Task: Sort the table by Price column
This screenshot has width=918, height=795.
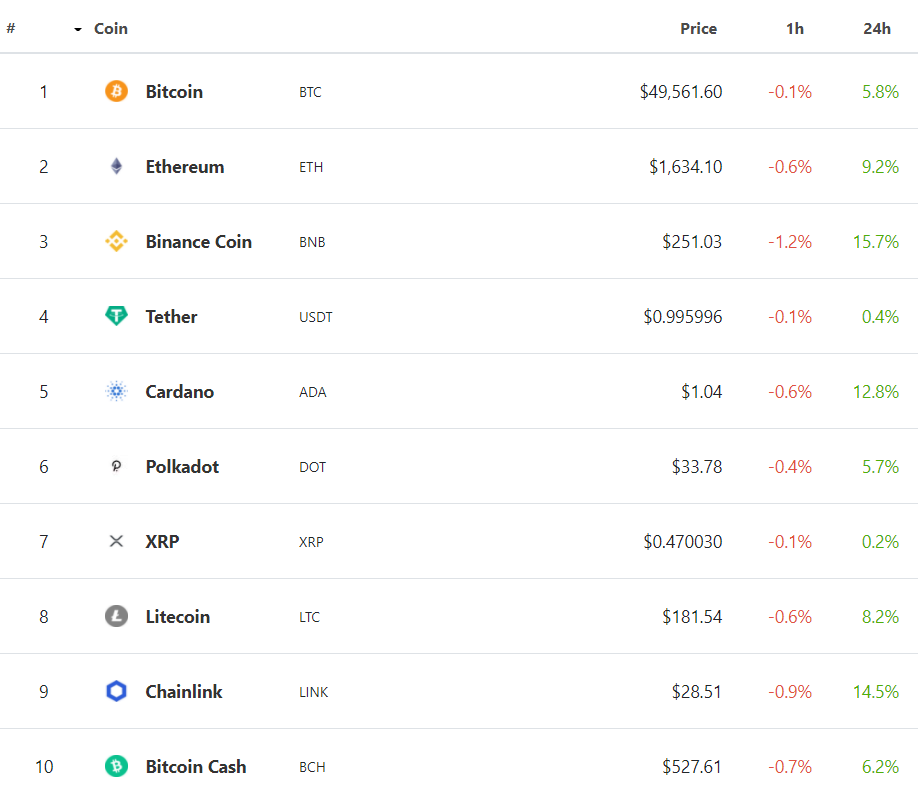Action: (698, 29)
